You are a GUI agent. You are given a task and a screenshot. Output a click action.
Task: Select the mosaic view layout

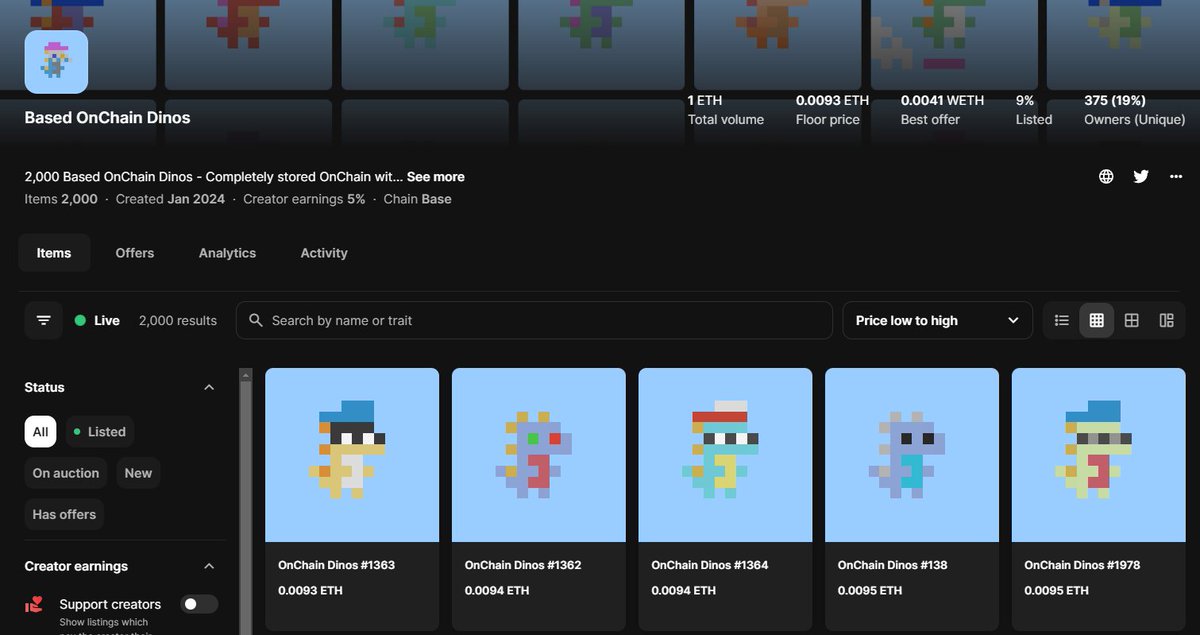click(1166, 320)
